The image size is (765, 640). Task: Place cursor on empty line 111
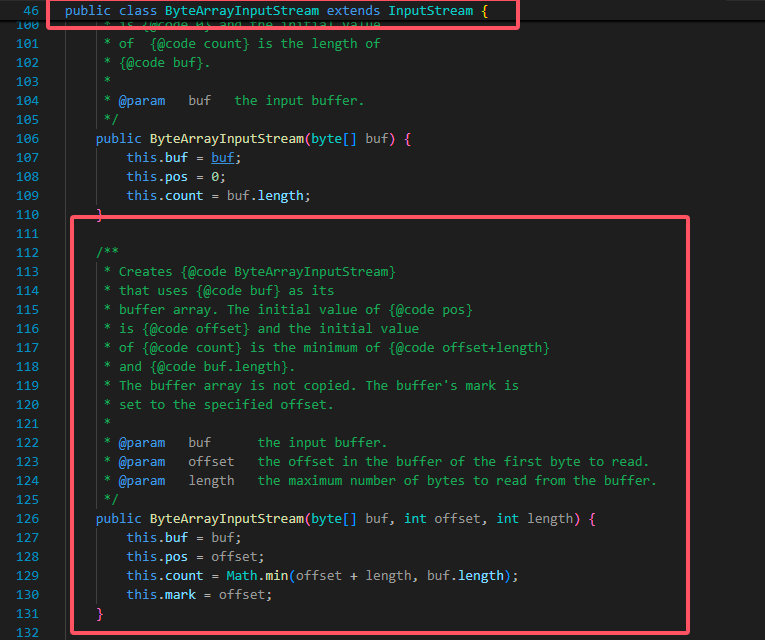pos(300,233)
